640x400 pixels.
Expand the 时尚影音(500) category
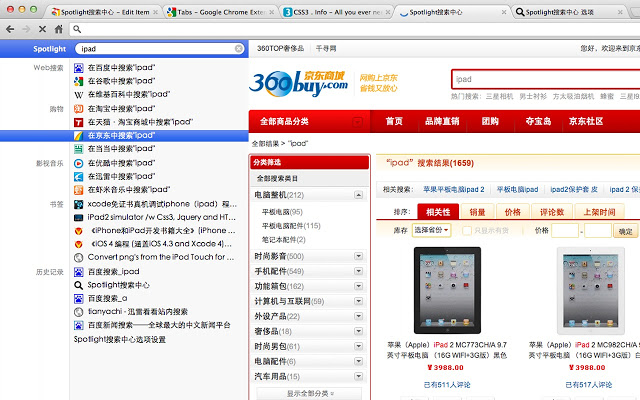click(358, 256)
